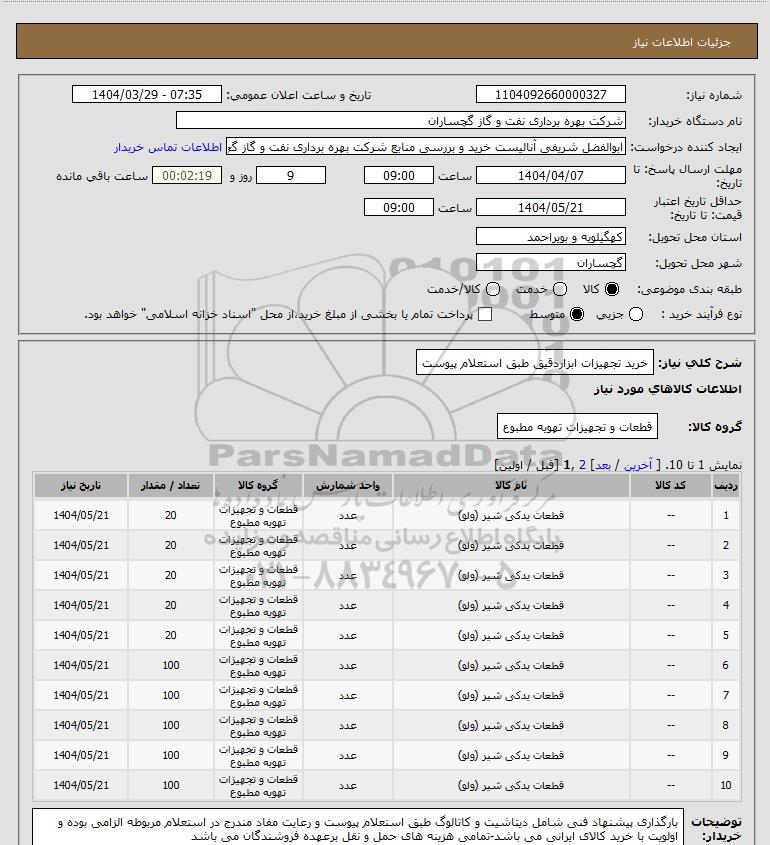The image size is (770, 845).
Task: Go to the آخرین page link
Action: pyautogui.click(x=638, y=465)
